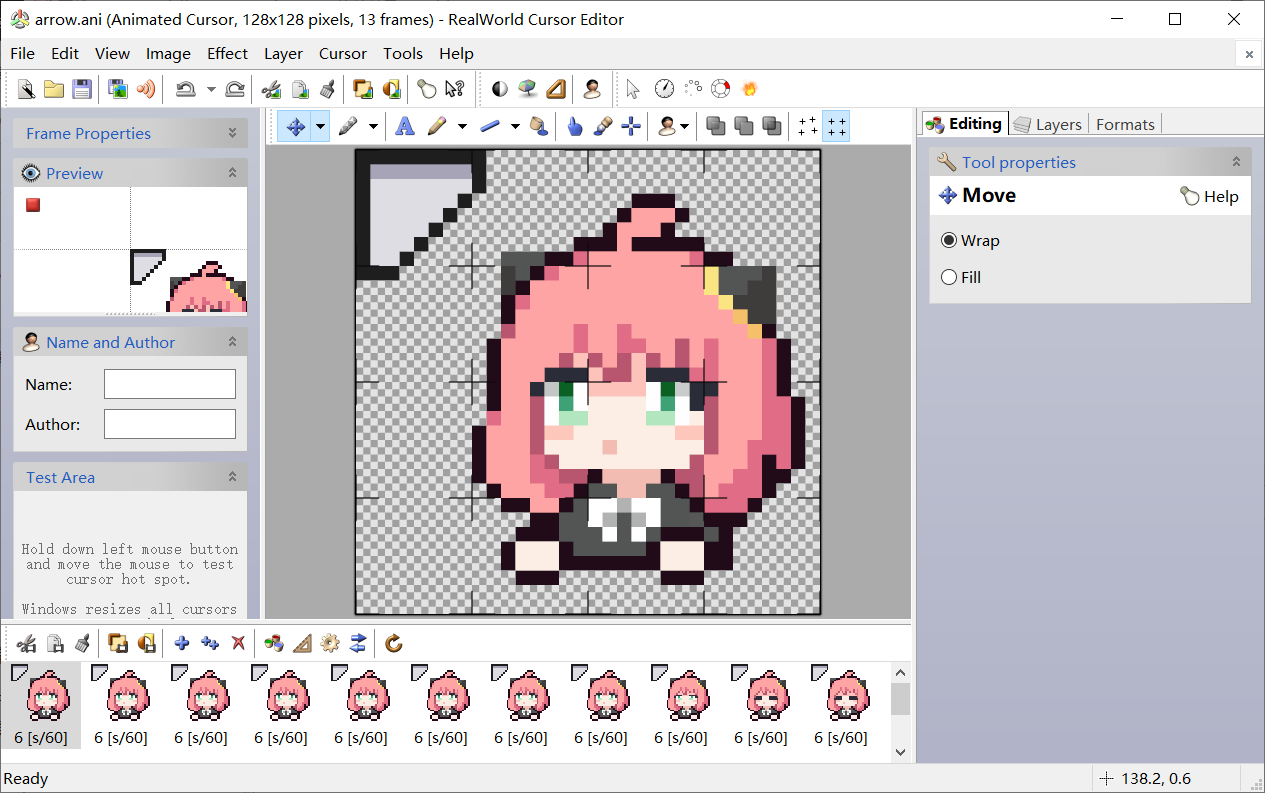This screenshot has width=1265, height=793.
Task: Click the fire effect icon in top toolbar
Action: 750,89
